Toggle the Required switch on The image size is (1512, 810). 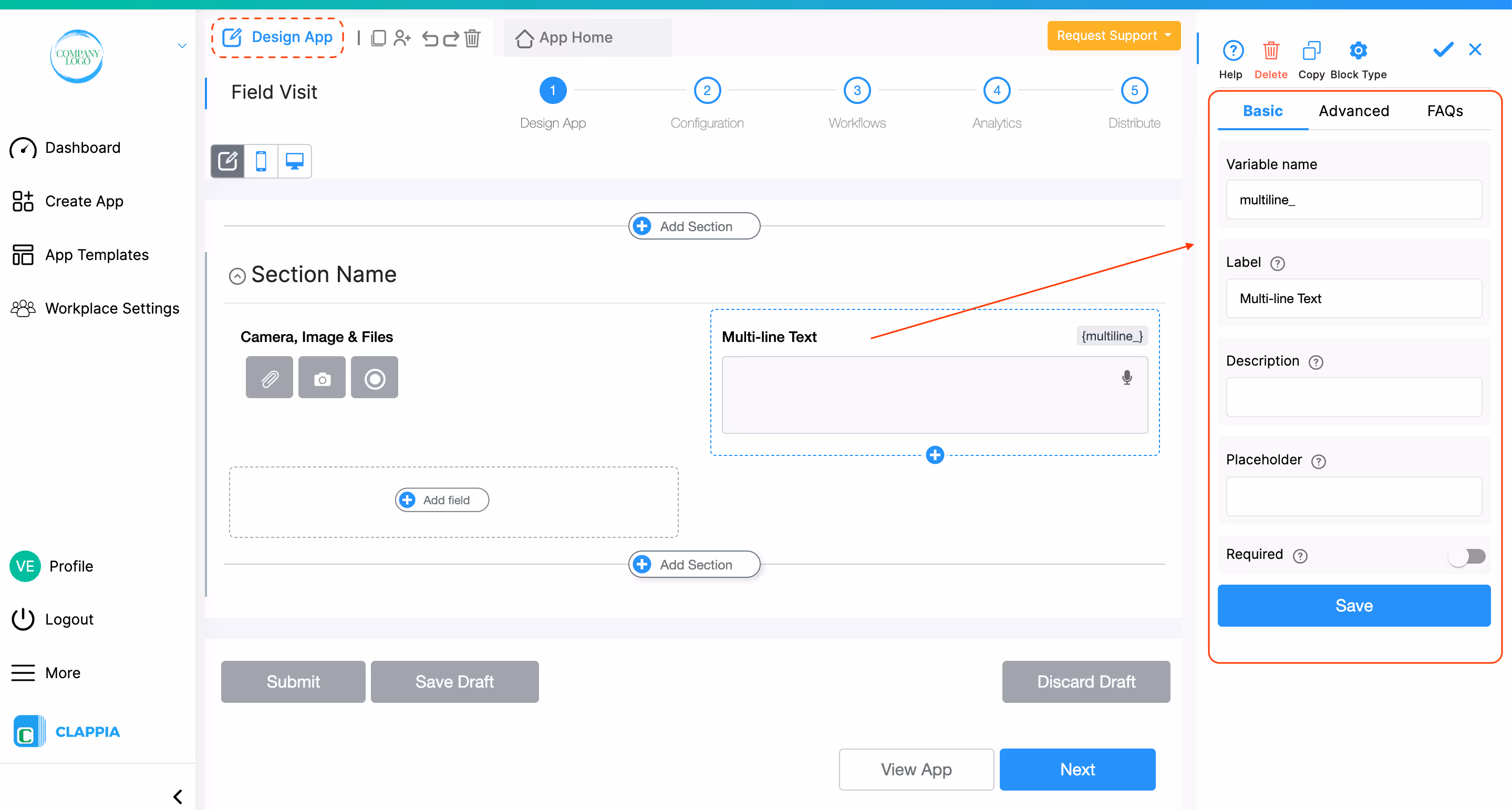coord(1467,556)
